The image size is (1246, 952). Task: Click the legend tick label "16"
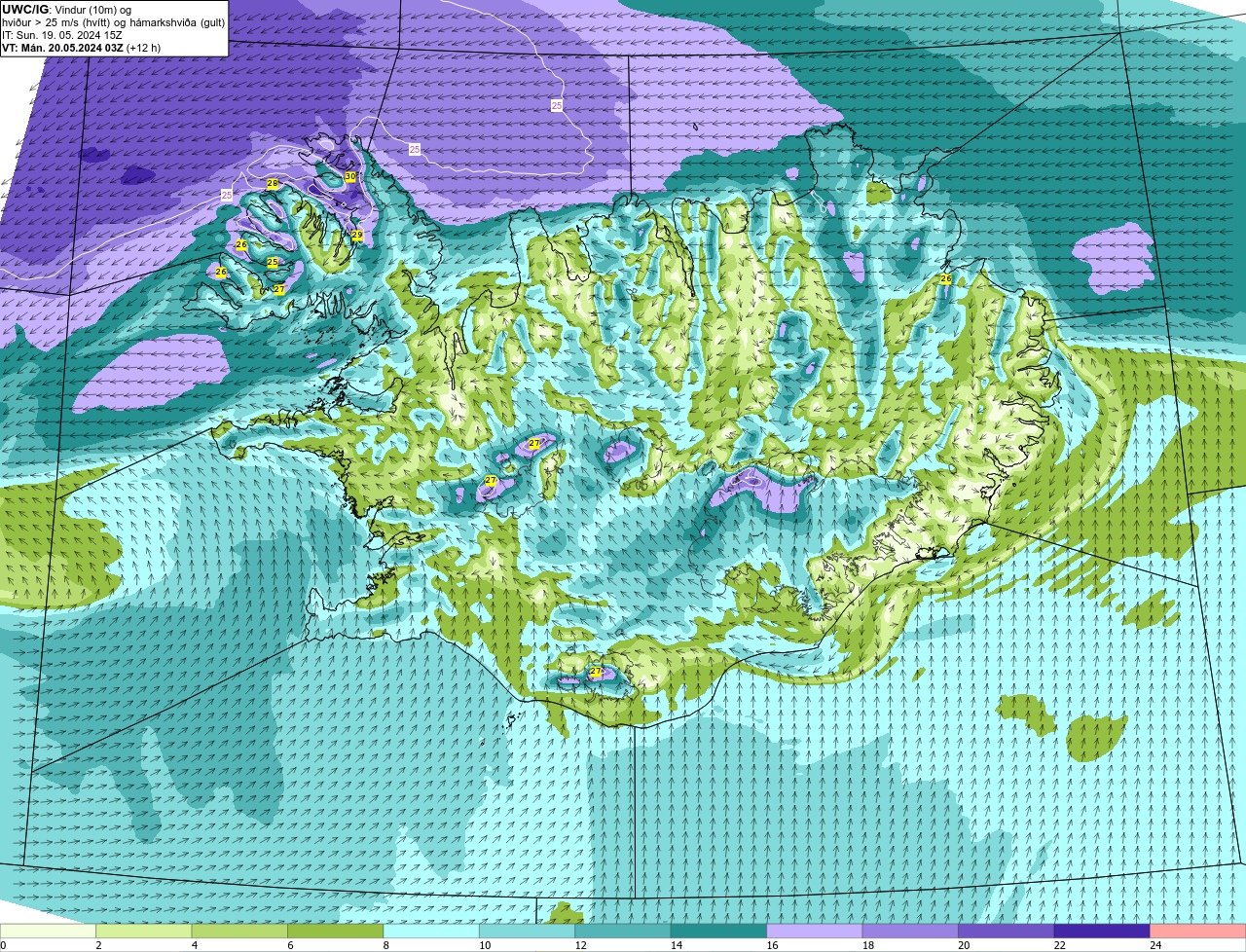tap(772, 945)
